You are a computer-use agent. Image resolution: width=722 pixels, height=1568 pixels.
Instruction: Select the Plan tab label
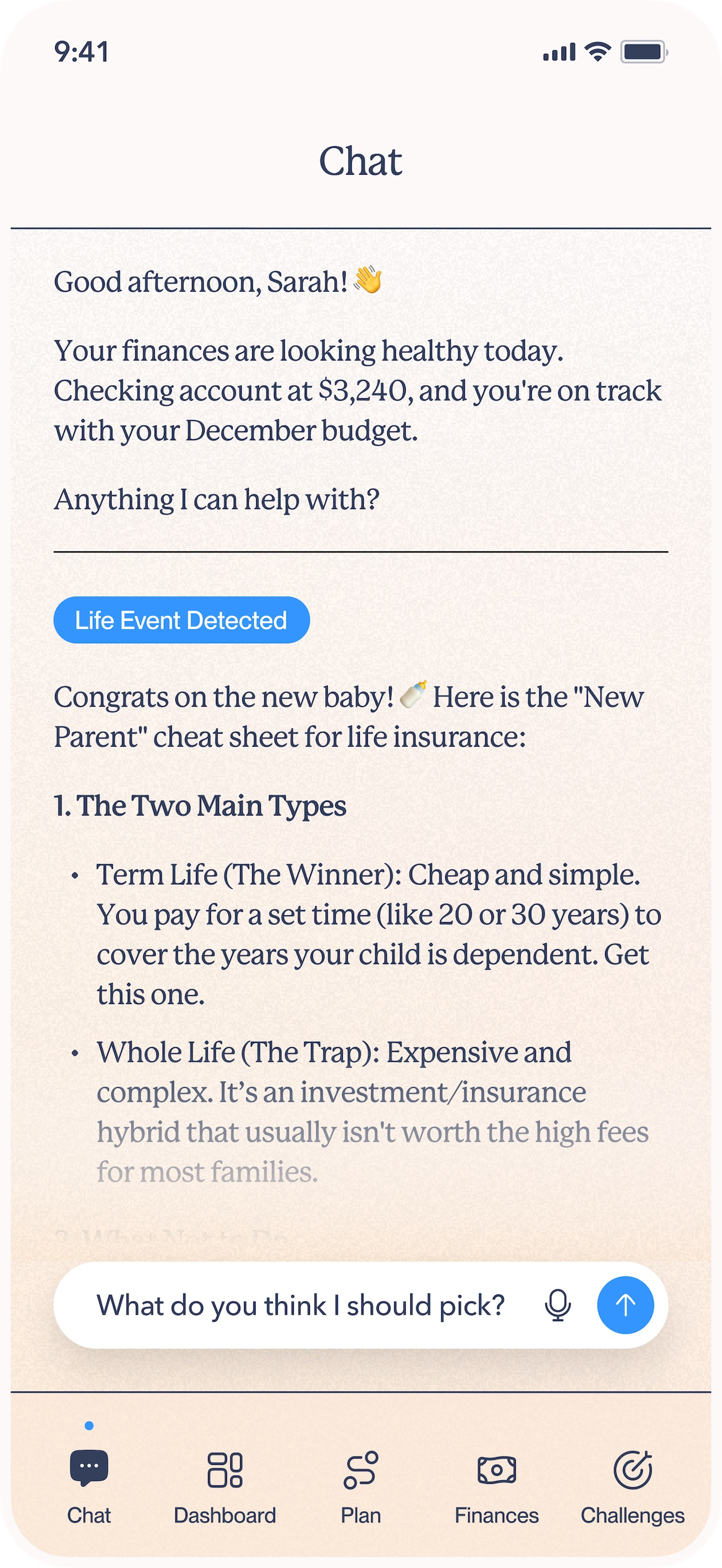361,1515
